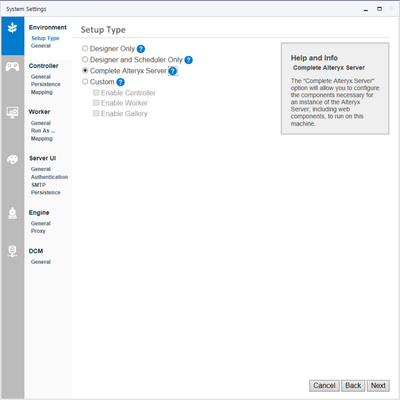Open Proxy under Engine
400x400 pixels.
click(x=38, y=231)
